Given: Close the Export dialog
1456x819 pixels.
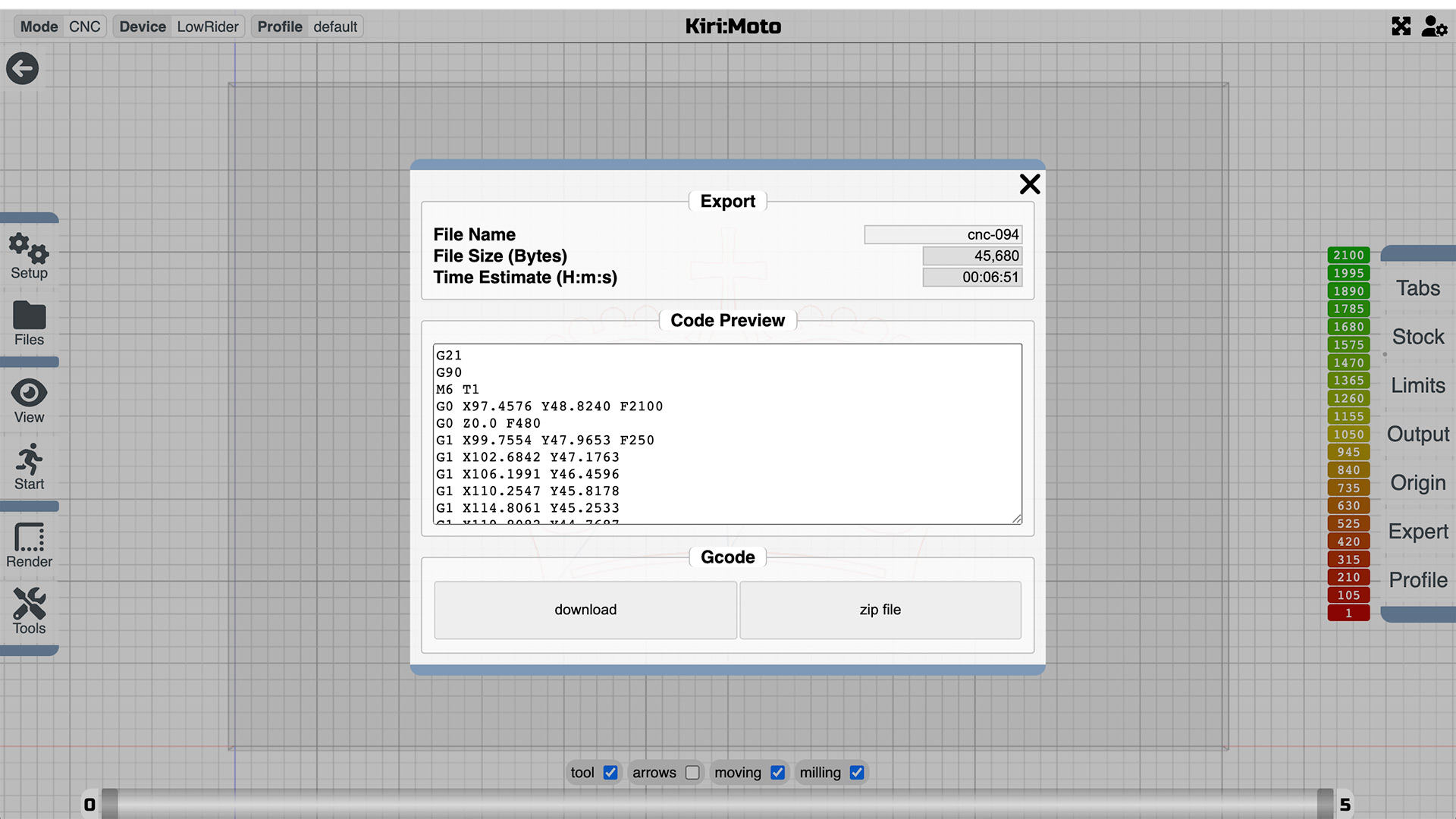Looking at the screenshot, I should 1030,184.
